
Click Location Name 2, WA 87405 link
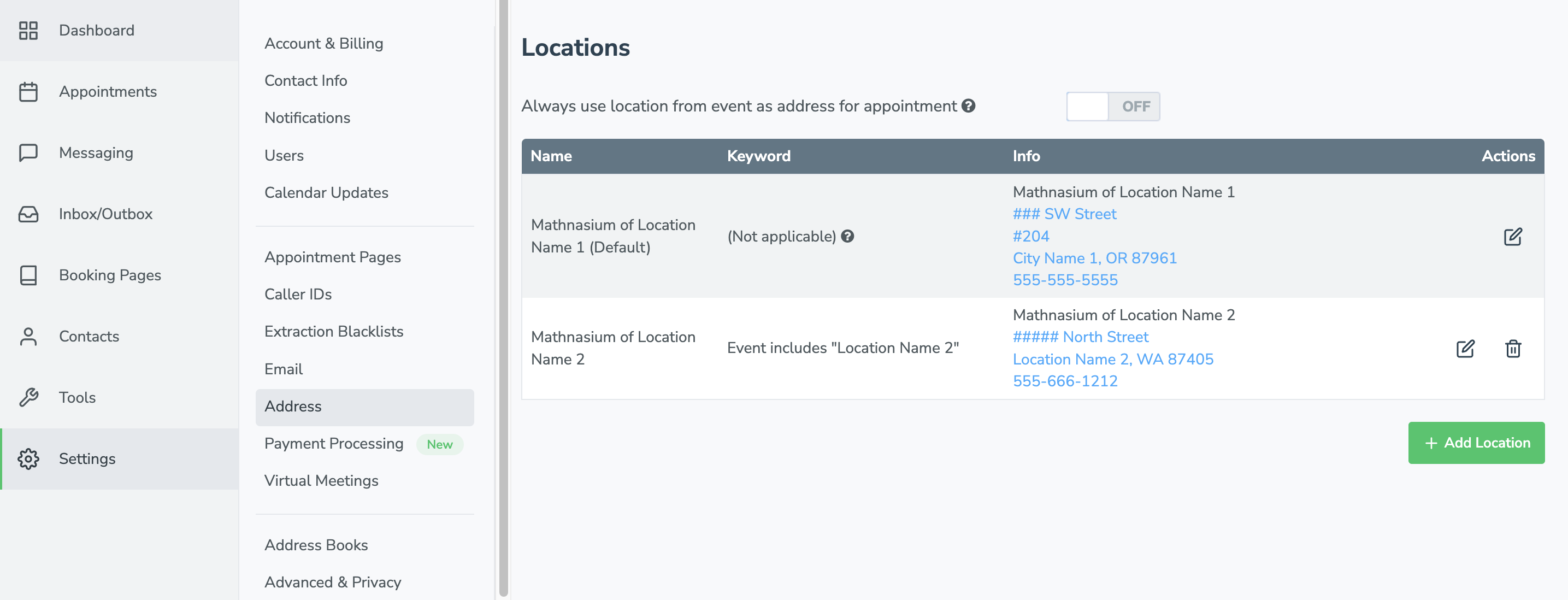pyautogui.click(x=1113, y=359)
